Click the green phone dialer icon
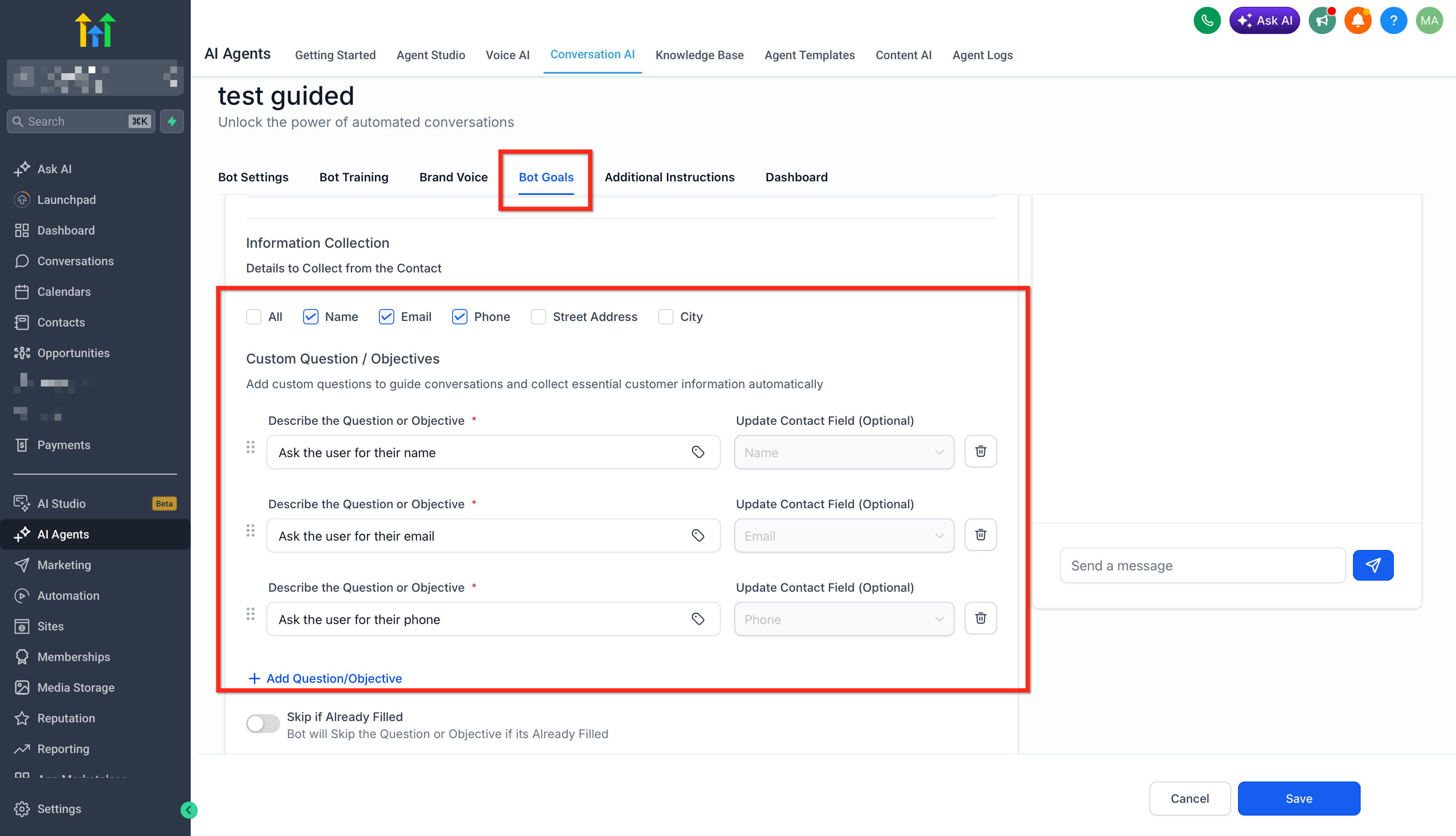Image resolution: width=1456 pixels, height=836 pixels. point(1207,21)
